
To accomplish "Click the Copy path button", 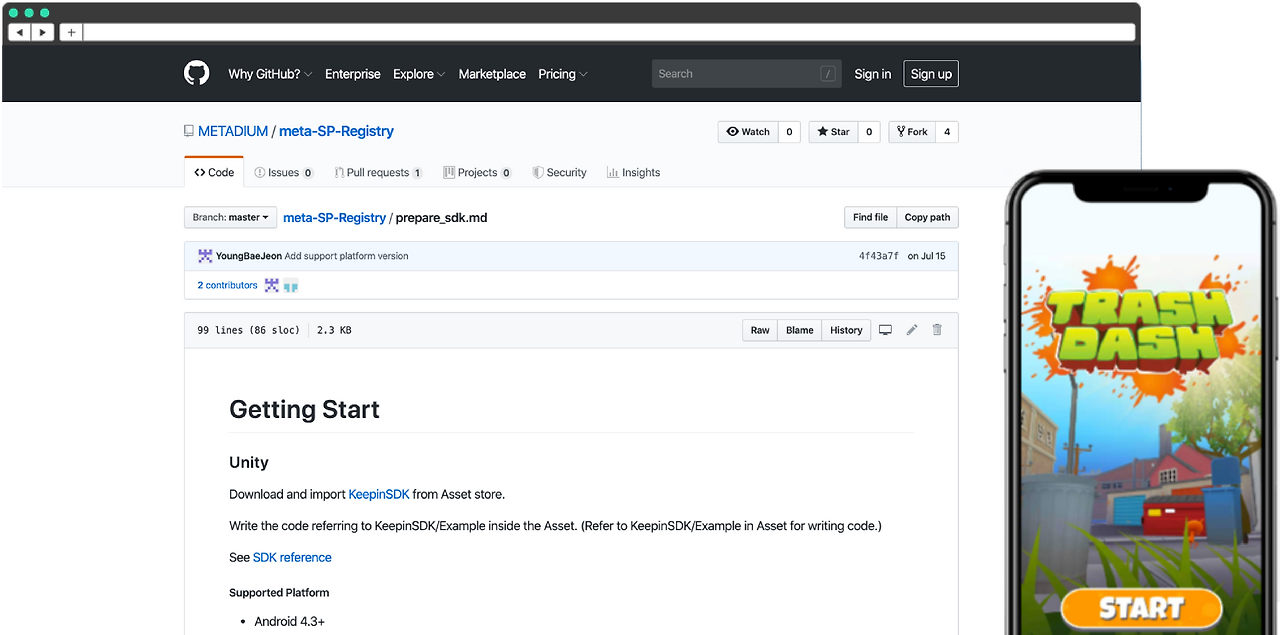I will (x=927, y=217).
